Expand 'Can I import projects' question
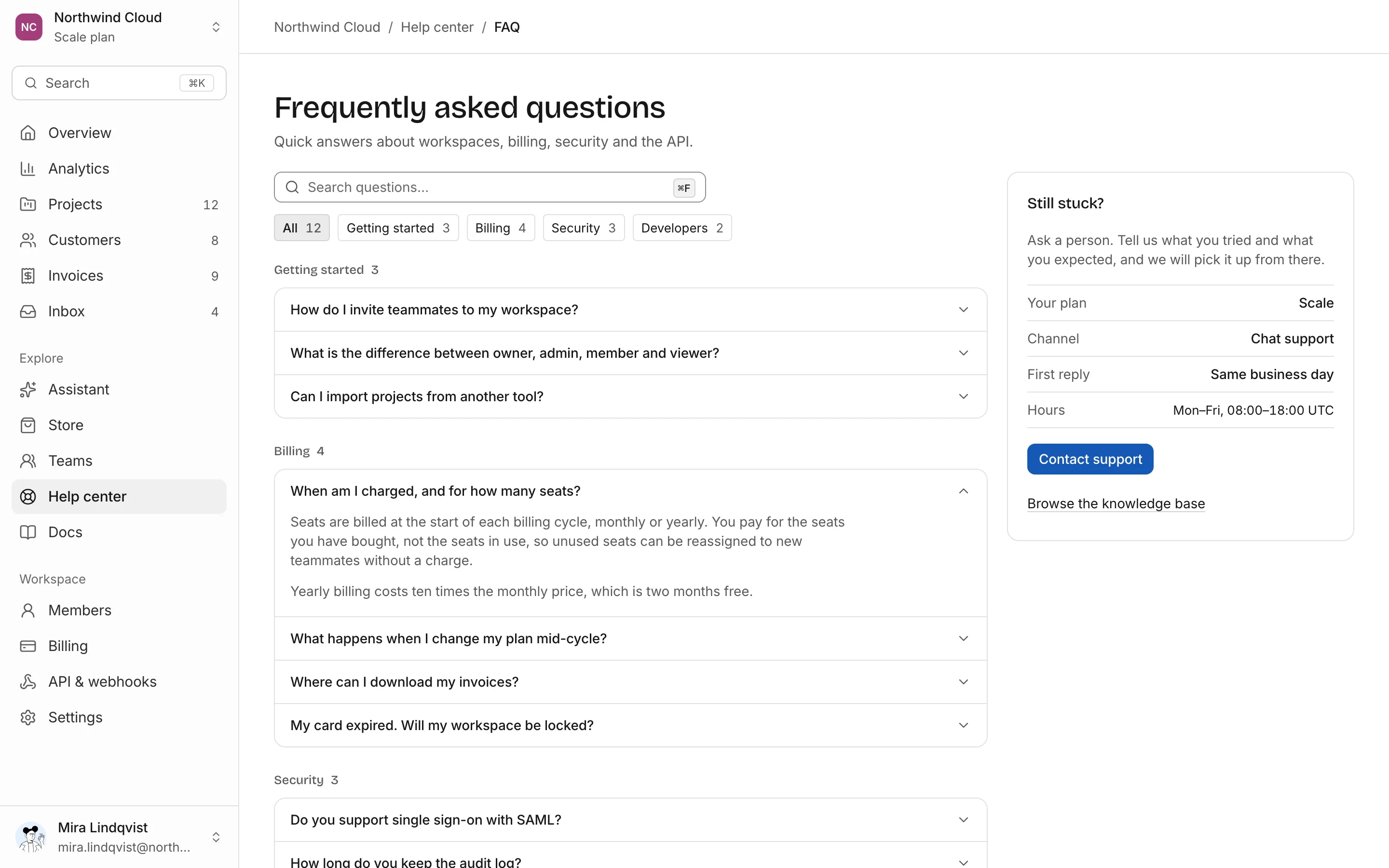 point(630,396)
